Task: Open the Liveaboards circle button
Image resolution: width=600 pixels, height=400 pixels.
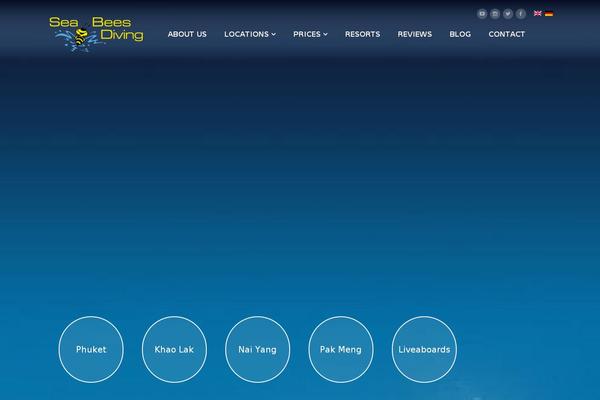Action: pos(424,349)
